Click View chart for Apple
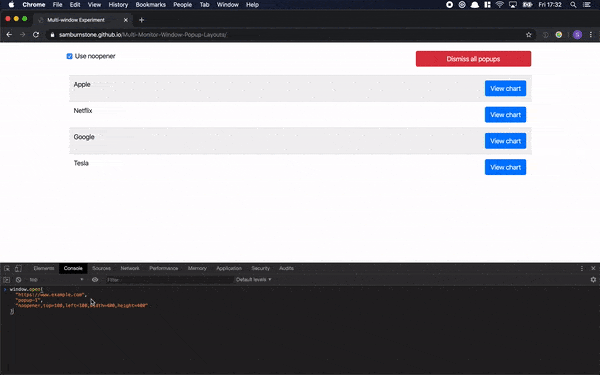This screenshot has width=600, height=375. click(x=505, y=88)
